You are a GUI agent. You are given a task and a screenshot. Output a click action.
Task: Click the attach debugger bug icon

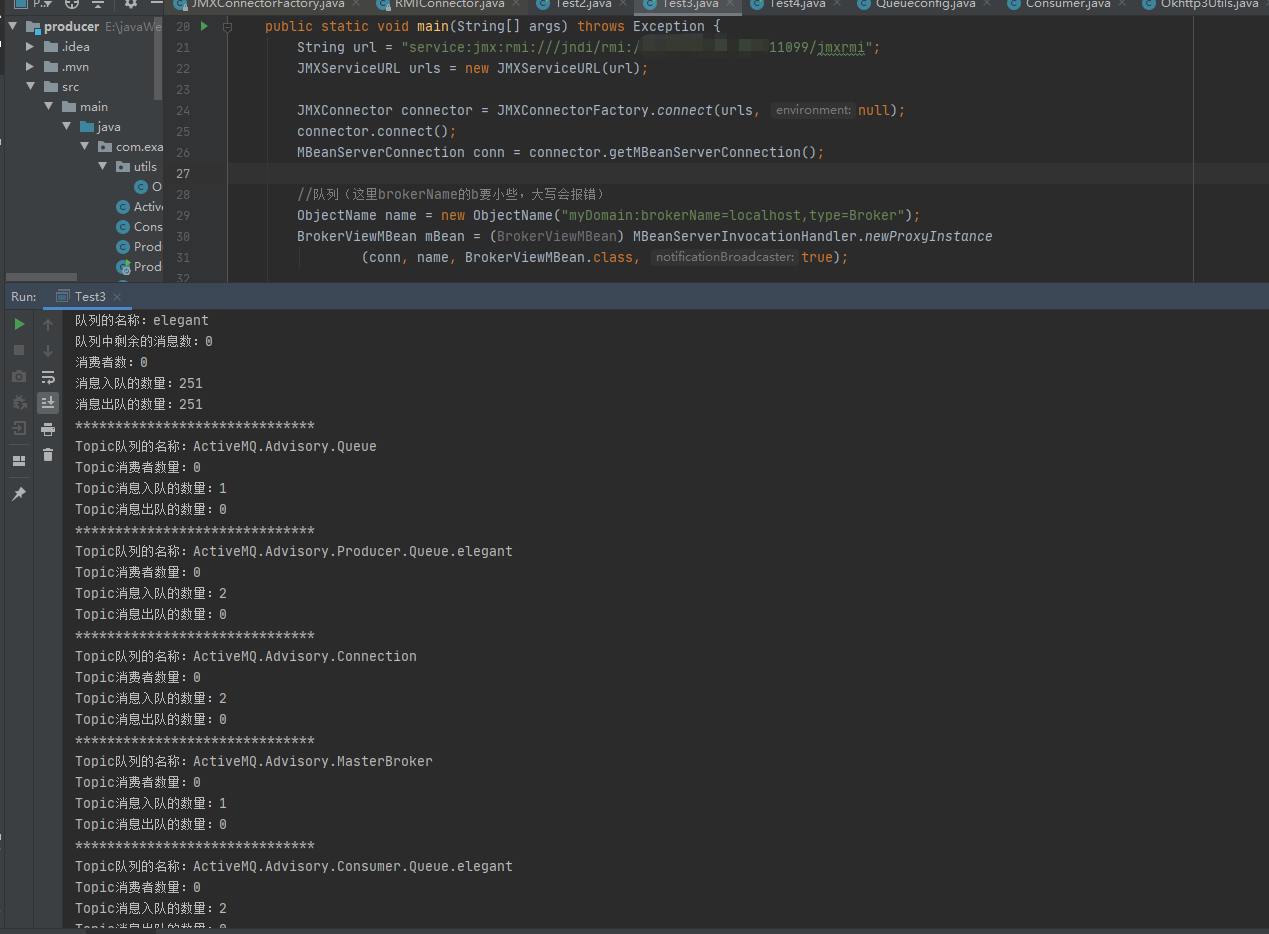19,402
